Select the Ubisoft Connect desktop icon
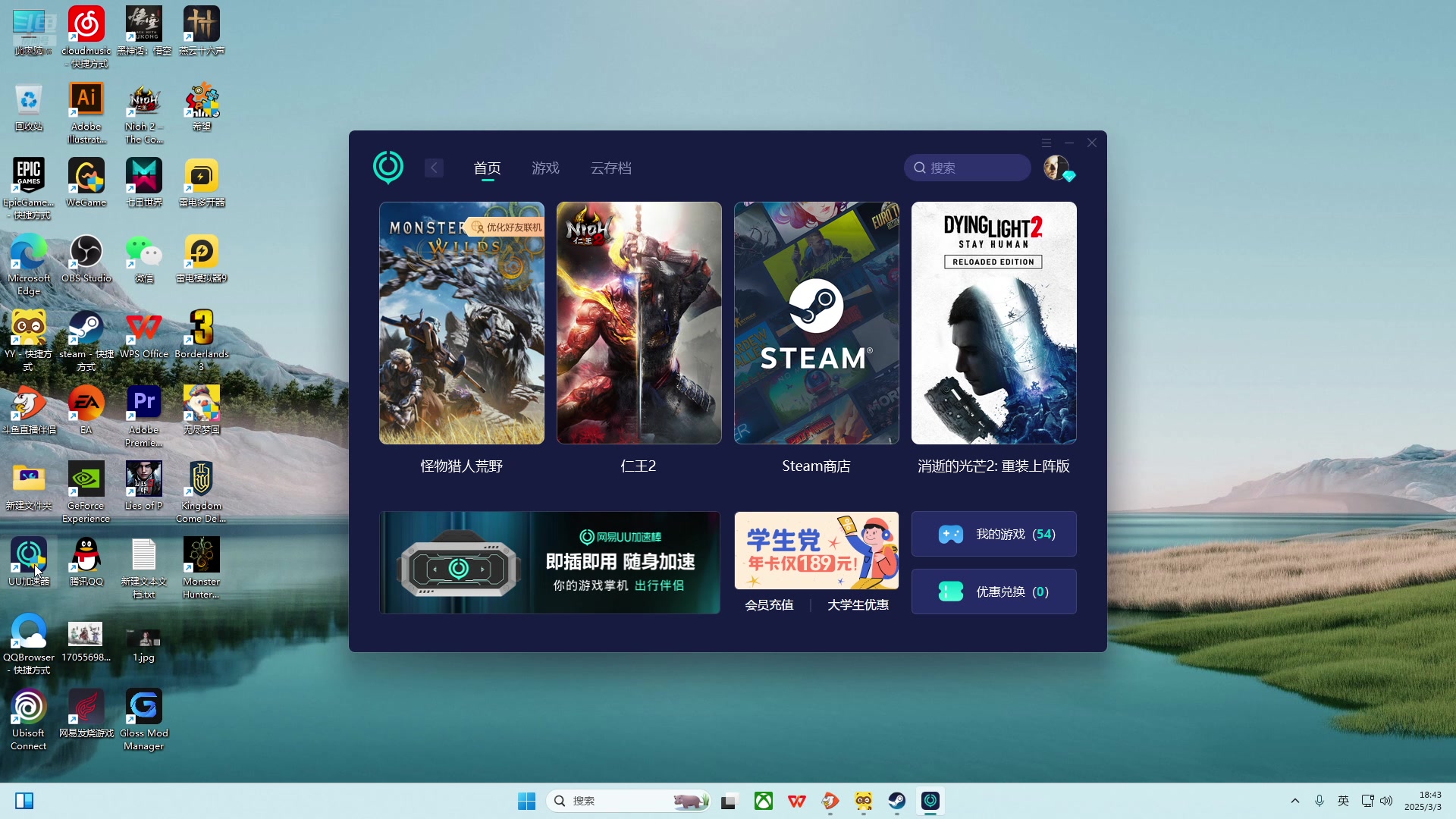 point(29,719)
